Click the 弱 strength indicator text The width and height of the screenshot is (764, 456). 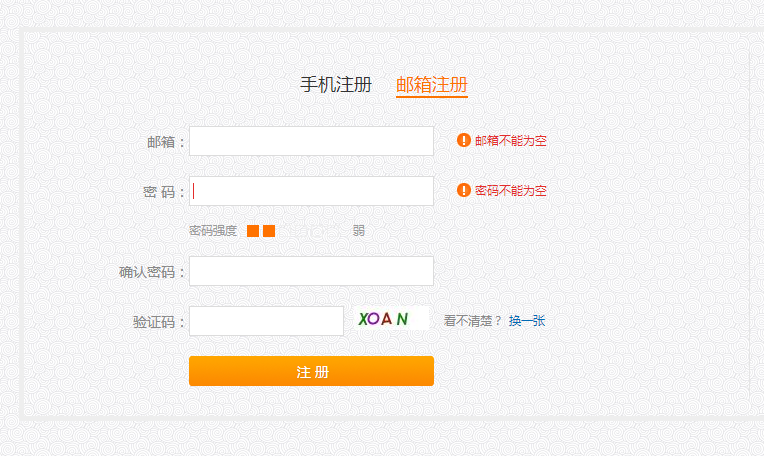(359, 230)
